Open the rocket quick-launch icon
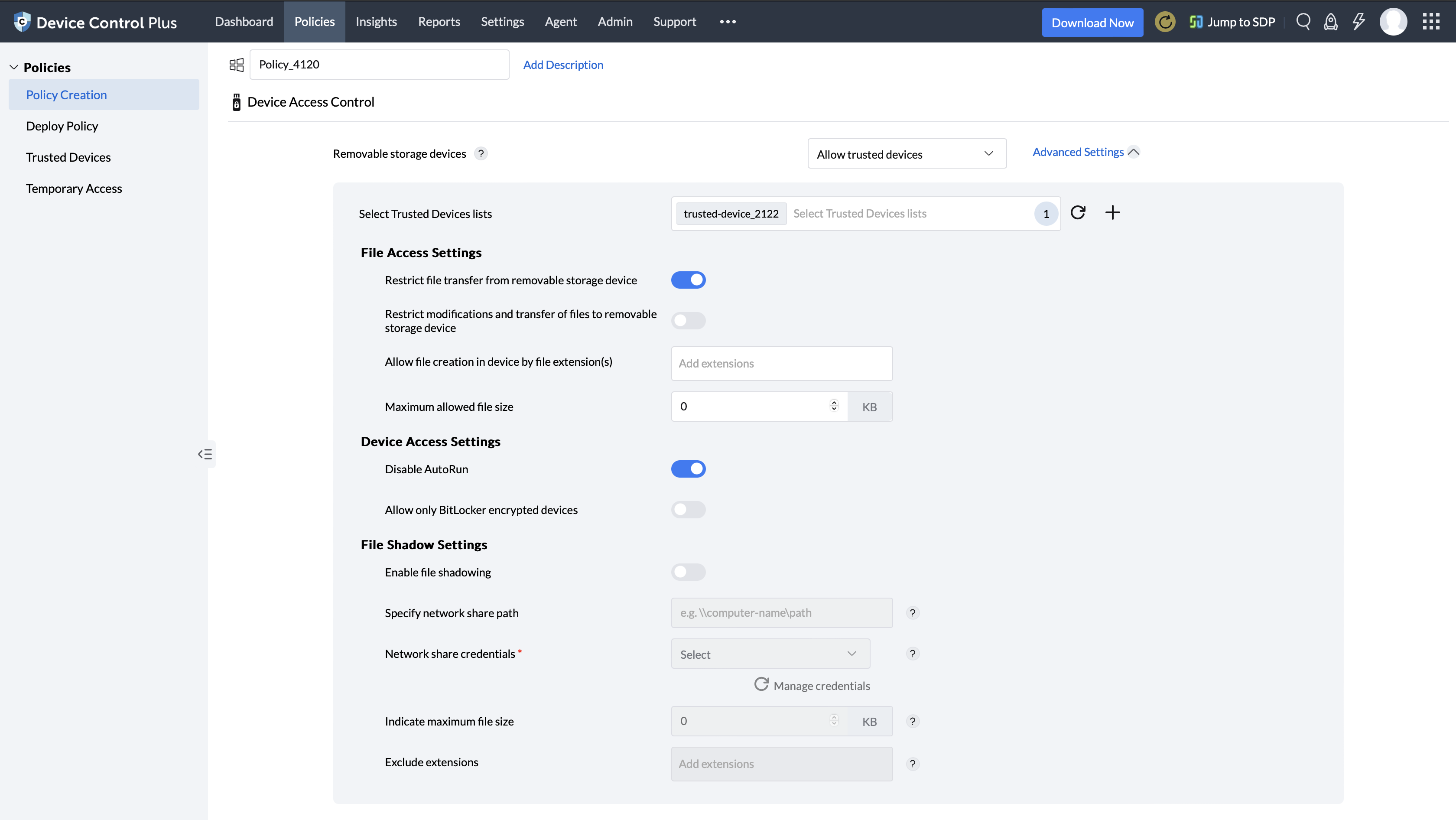This screenshot has height=820, width=1456. (1330, 22)
